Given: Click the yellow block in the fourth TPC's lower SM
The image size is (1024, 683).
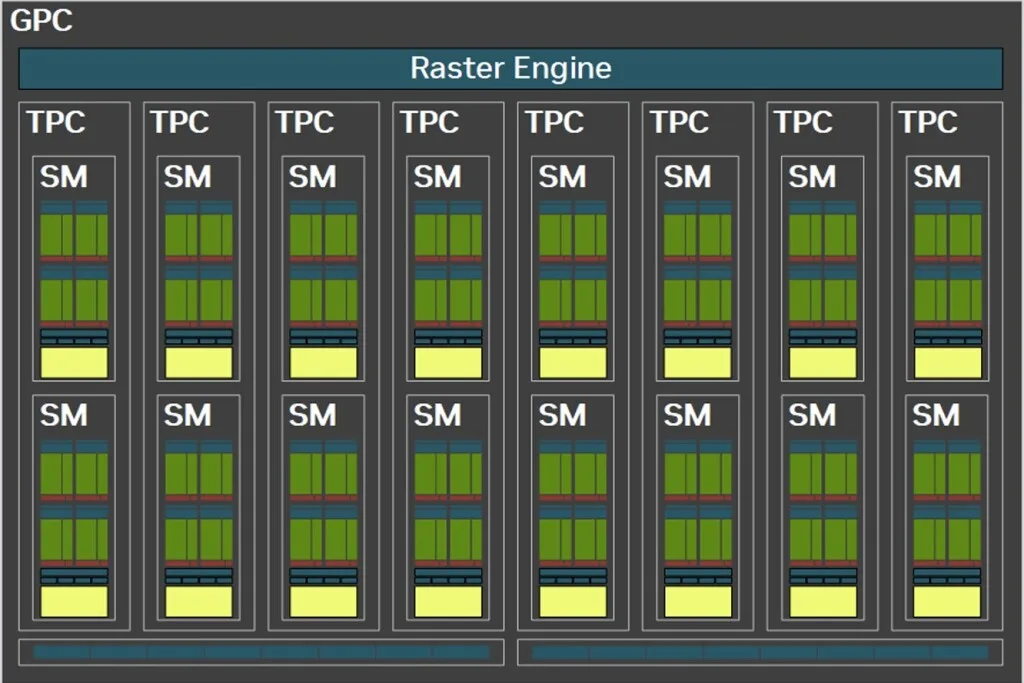Looking at the screenshot, I should click(x=447, y=600).
